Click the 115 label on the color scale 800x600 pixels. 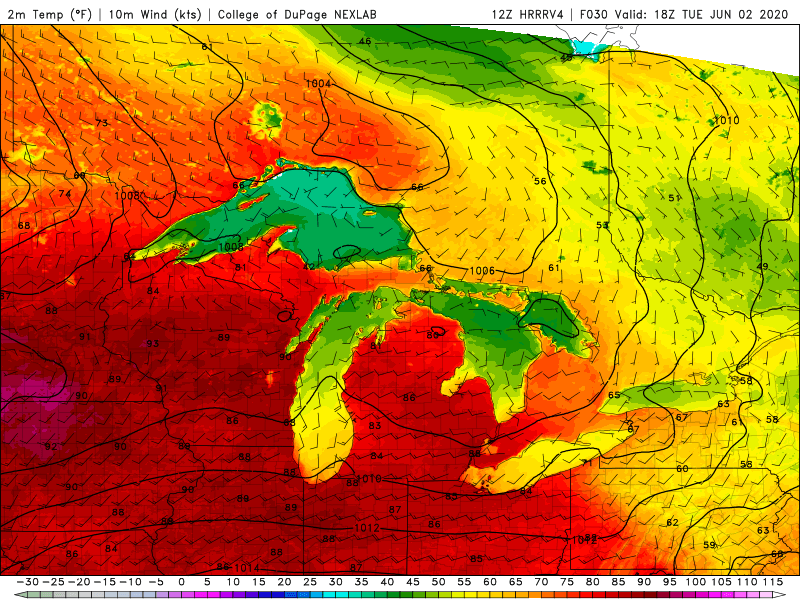pyautogui.click(x=773, y=582)
